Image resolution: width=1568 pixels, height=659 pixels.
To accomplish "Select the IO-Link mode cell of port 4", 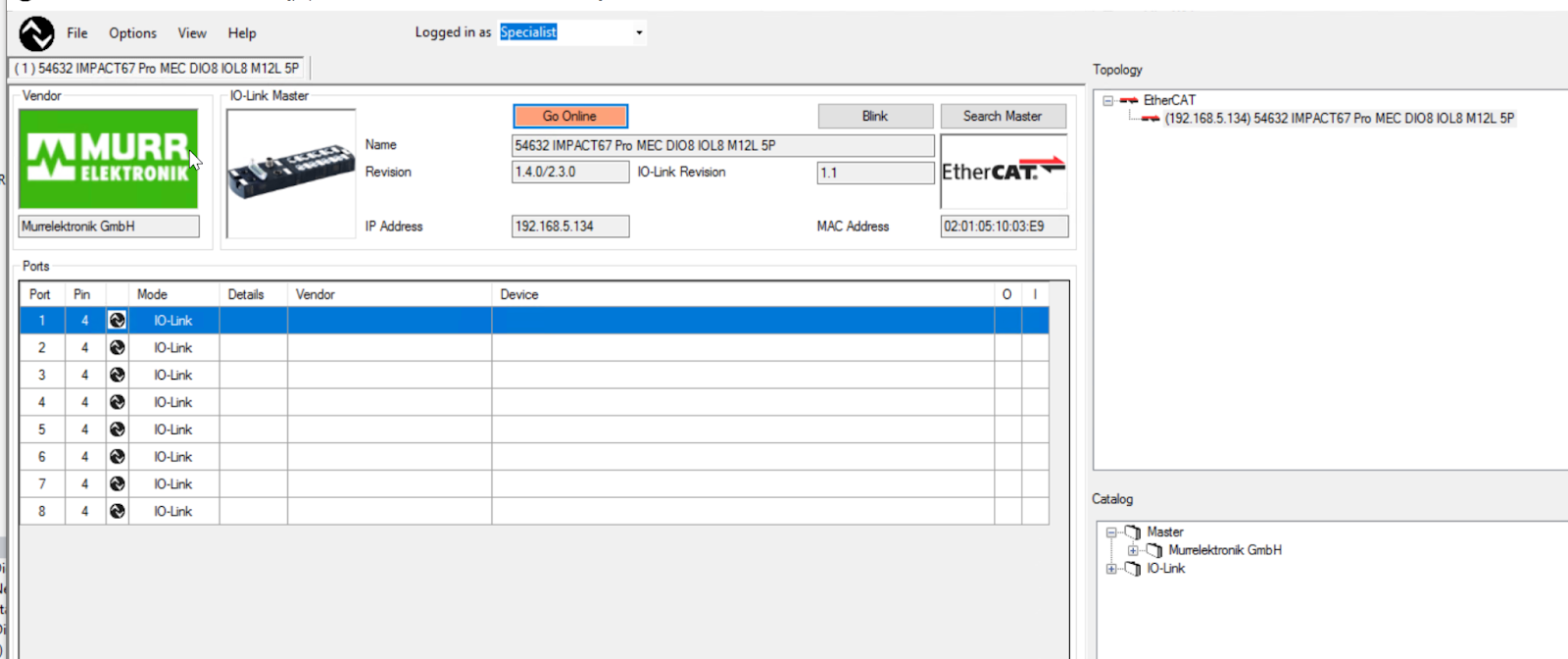I will click(x=173, y=402).
